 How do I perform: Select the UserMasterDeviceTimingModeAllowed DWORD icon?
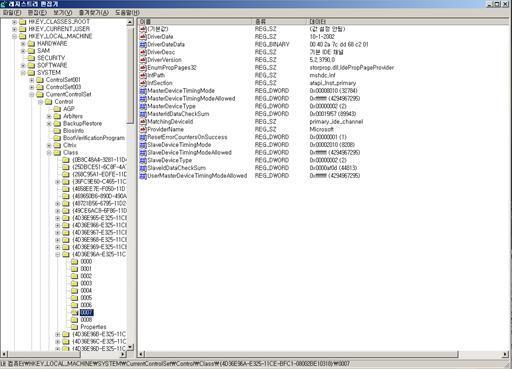click(143, 176)
